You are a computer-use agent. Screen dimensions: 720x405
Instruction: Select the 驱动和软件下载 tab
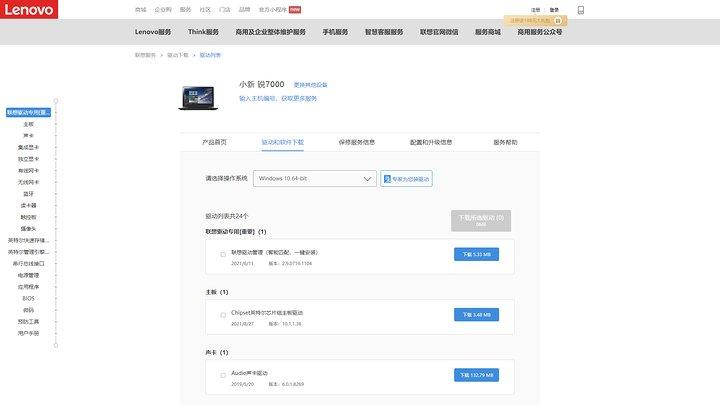pos(282,142)
